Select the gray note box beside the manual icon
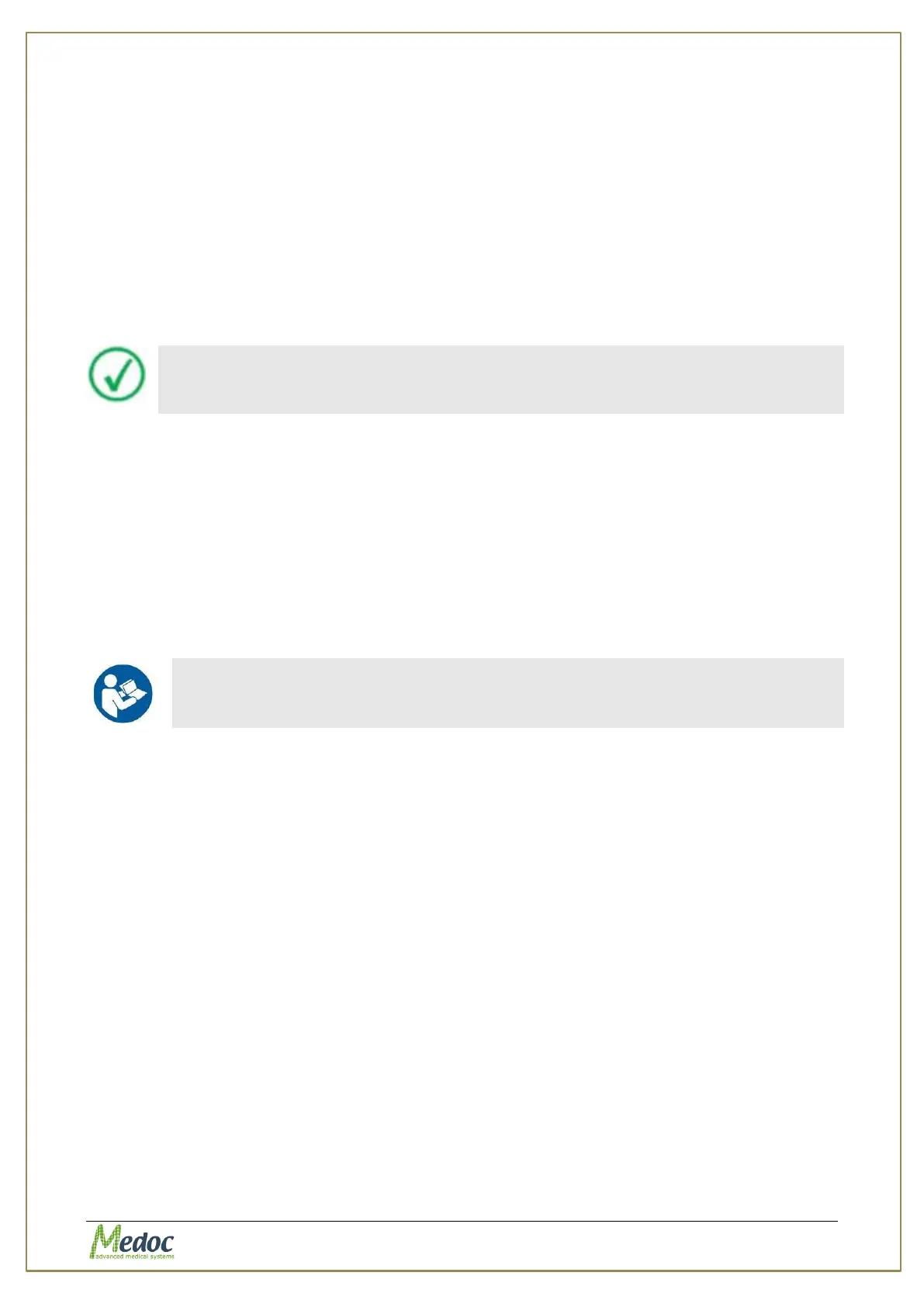 click(x=507, y=693)
